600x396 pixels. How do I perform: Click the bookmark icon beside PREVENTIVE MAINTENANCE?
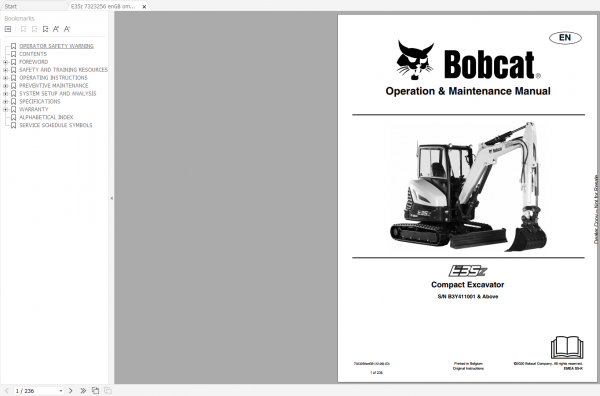(13, 86)
